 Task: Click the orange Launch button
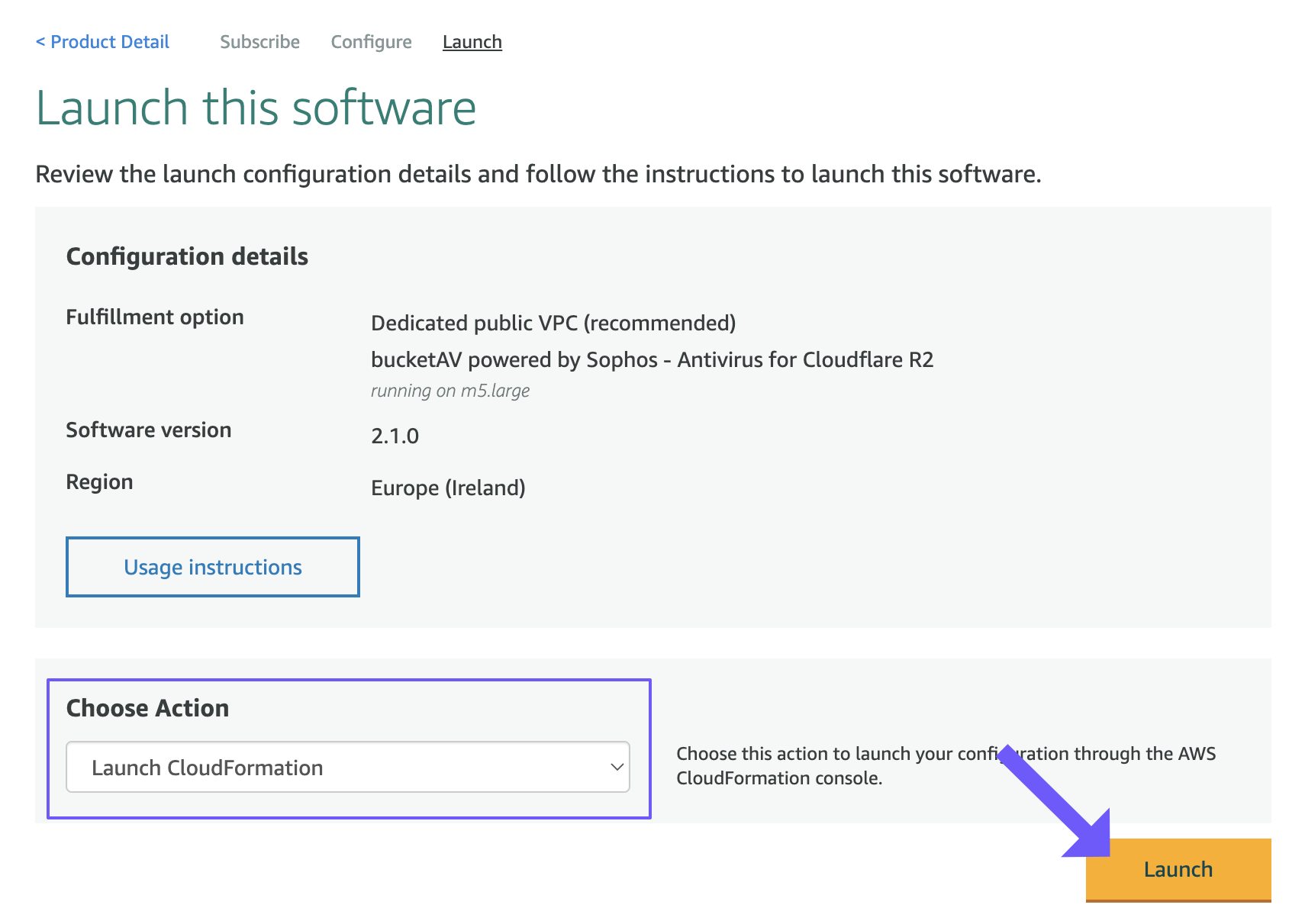point(1178,870)
